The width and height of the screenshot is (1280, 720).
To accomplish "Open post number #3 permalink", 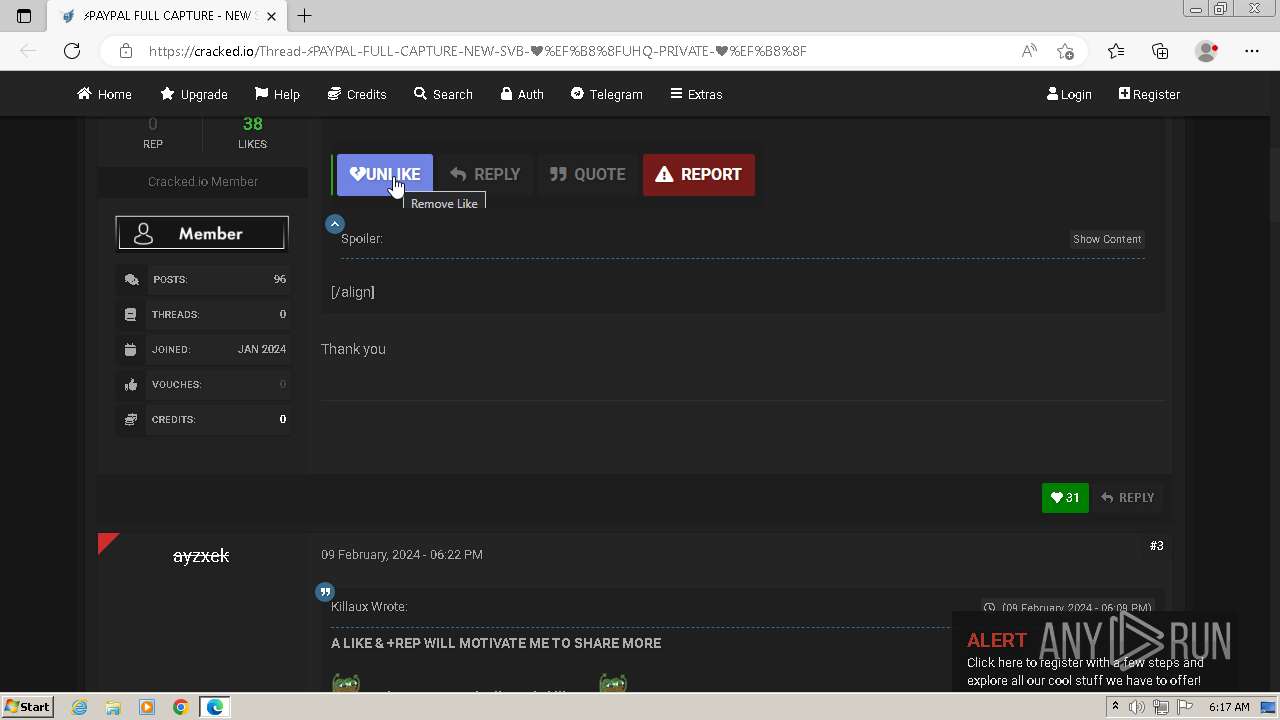I will [1157, 546].
